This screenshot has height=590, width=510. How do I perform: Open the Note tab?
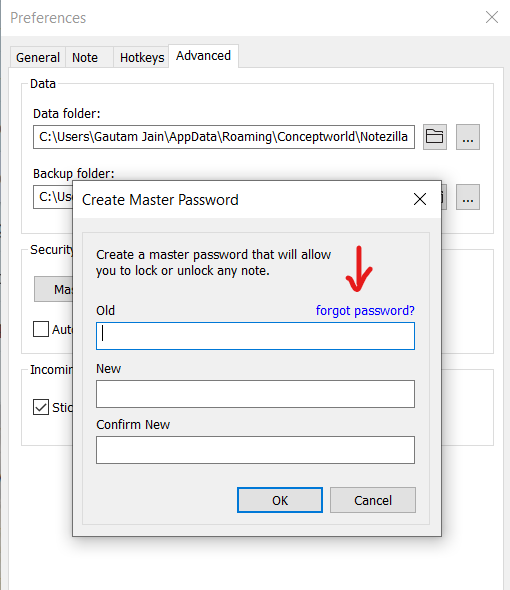coord(85,58)
